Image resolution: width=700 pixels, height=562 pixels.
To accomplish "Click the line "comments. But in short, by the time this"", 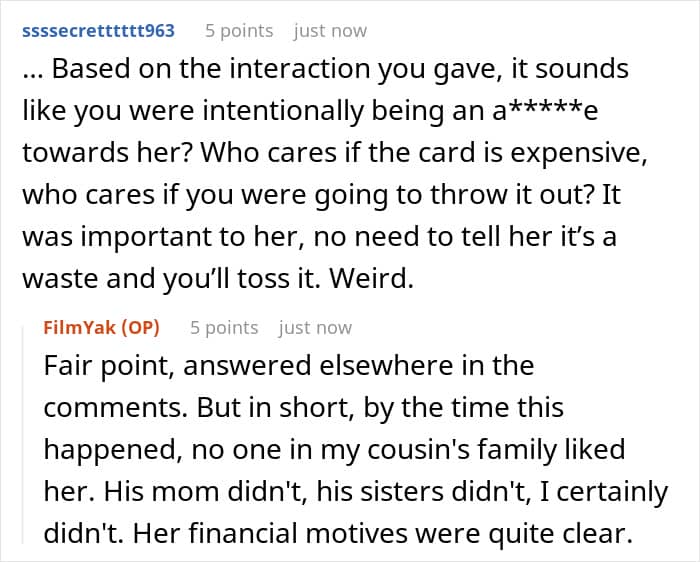I will 303,408.
